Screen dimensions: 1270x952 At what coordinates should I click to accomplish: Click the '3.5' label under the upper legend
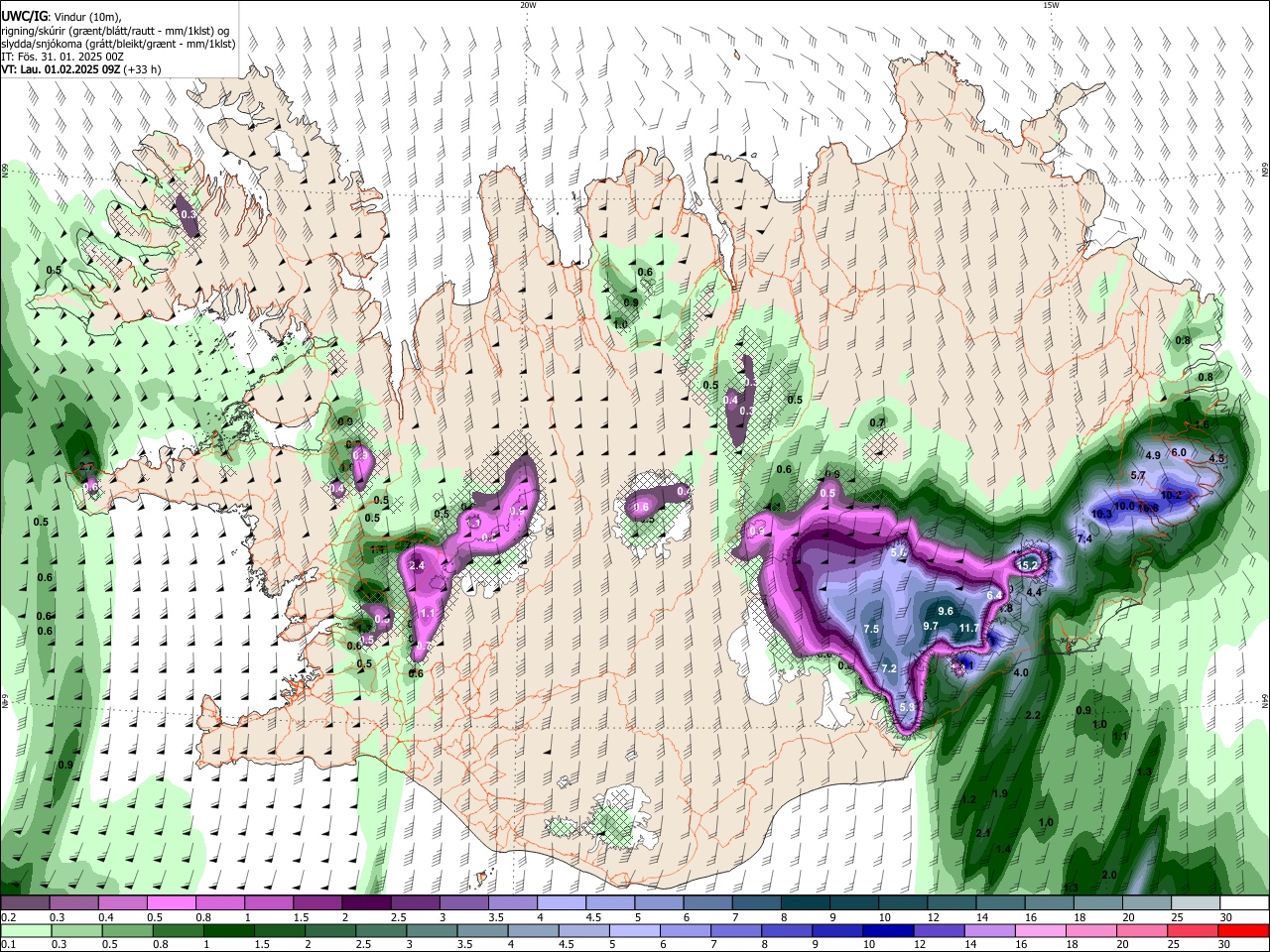[495, 917]
